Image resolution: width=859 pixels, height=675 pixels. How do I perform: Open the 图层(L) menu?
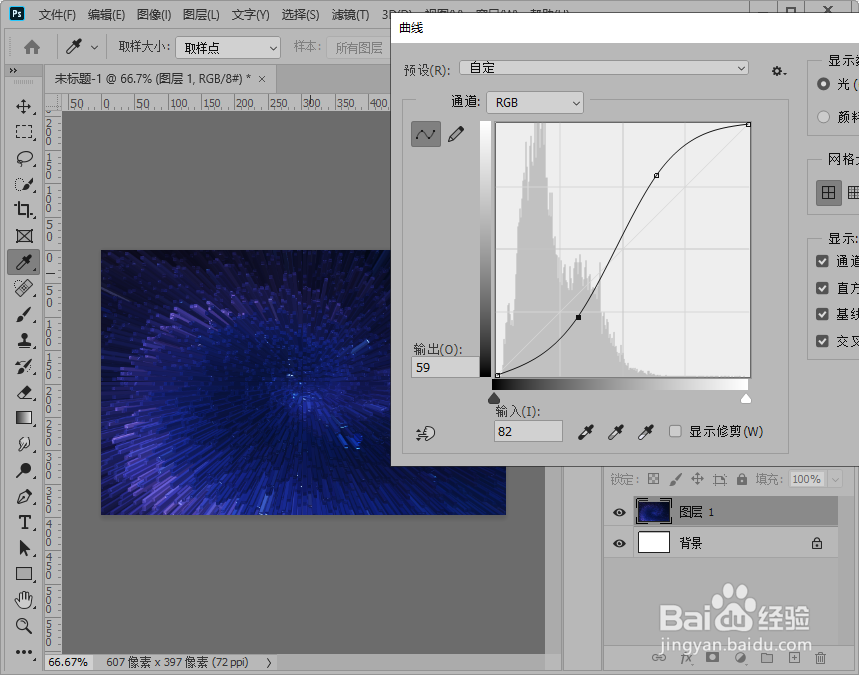201,15
